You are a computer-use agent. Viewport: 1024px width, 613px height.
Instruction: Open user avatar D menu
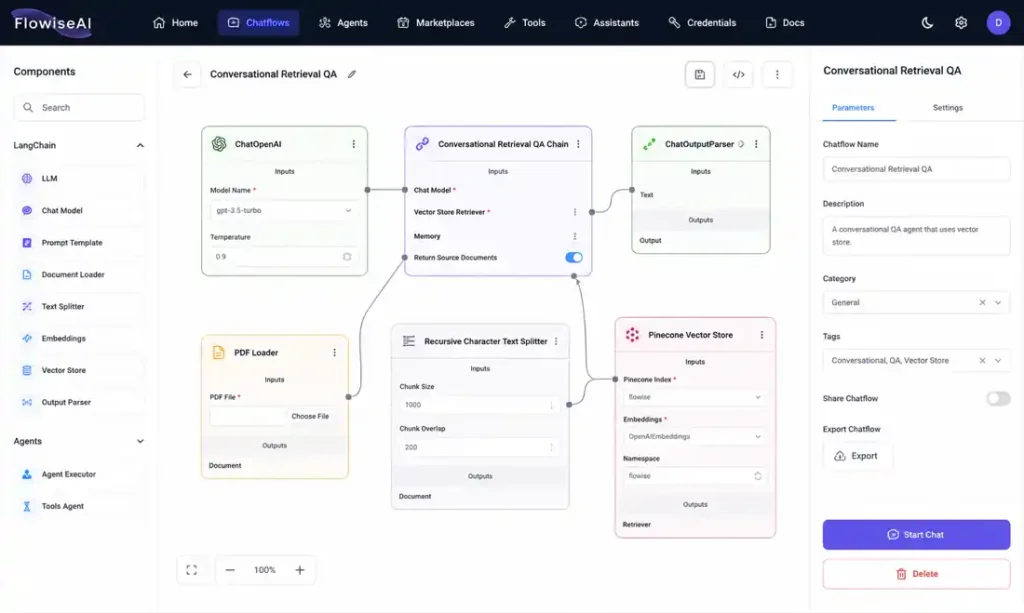tap(998, 23)
